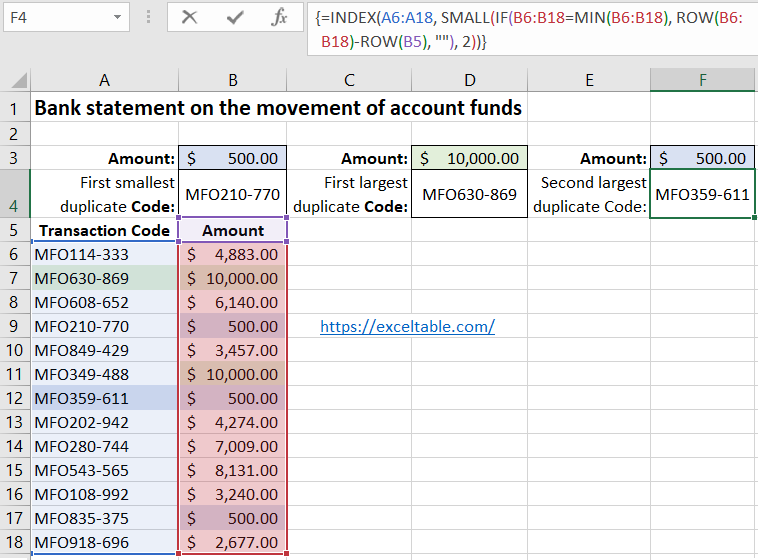
Task: Click the Cancel (X) formula bar icon
Action: click(190, 17)
